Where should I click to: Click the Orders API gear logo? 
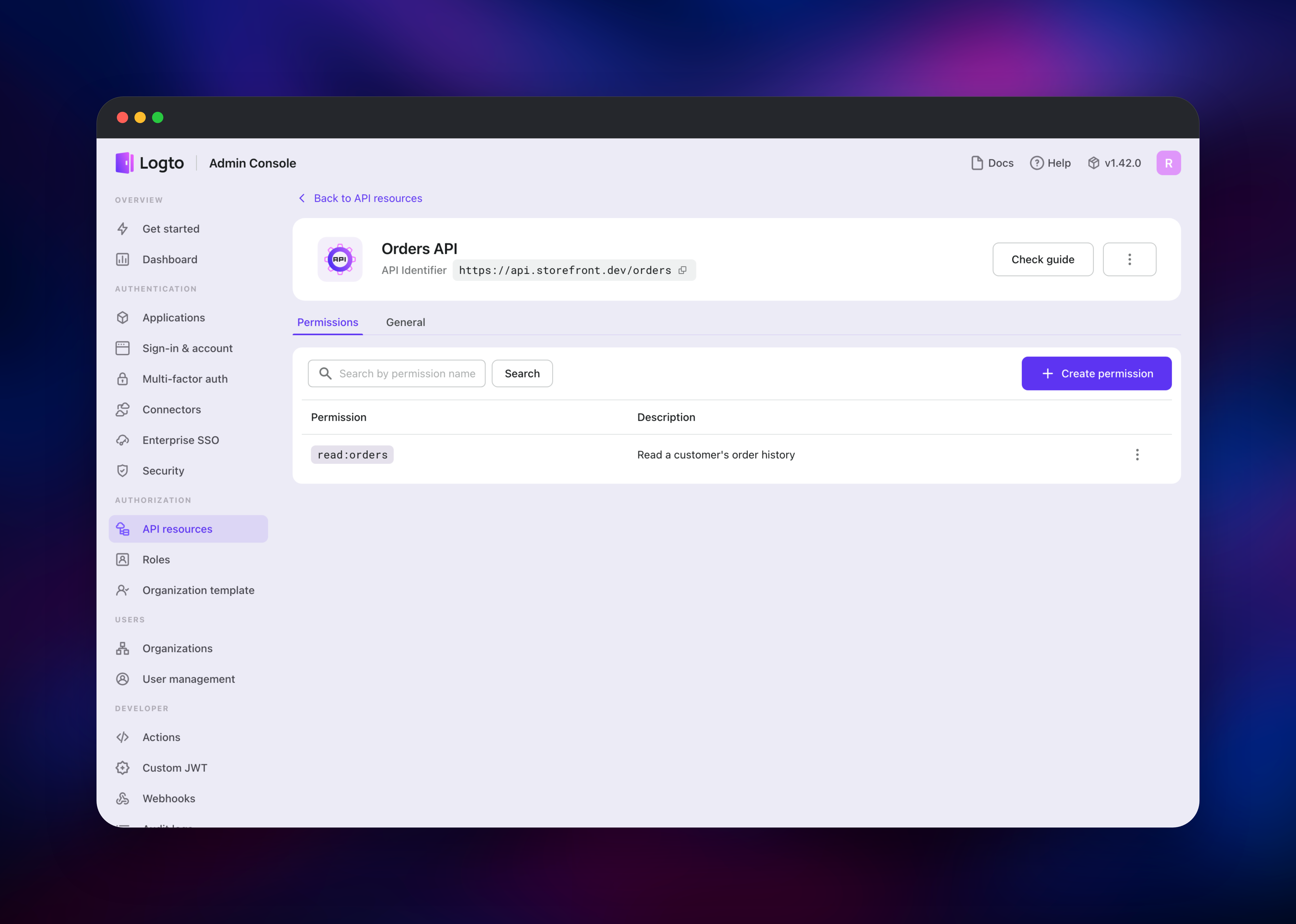(x=340, y=259)
